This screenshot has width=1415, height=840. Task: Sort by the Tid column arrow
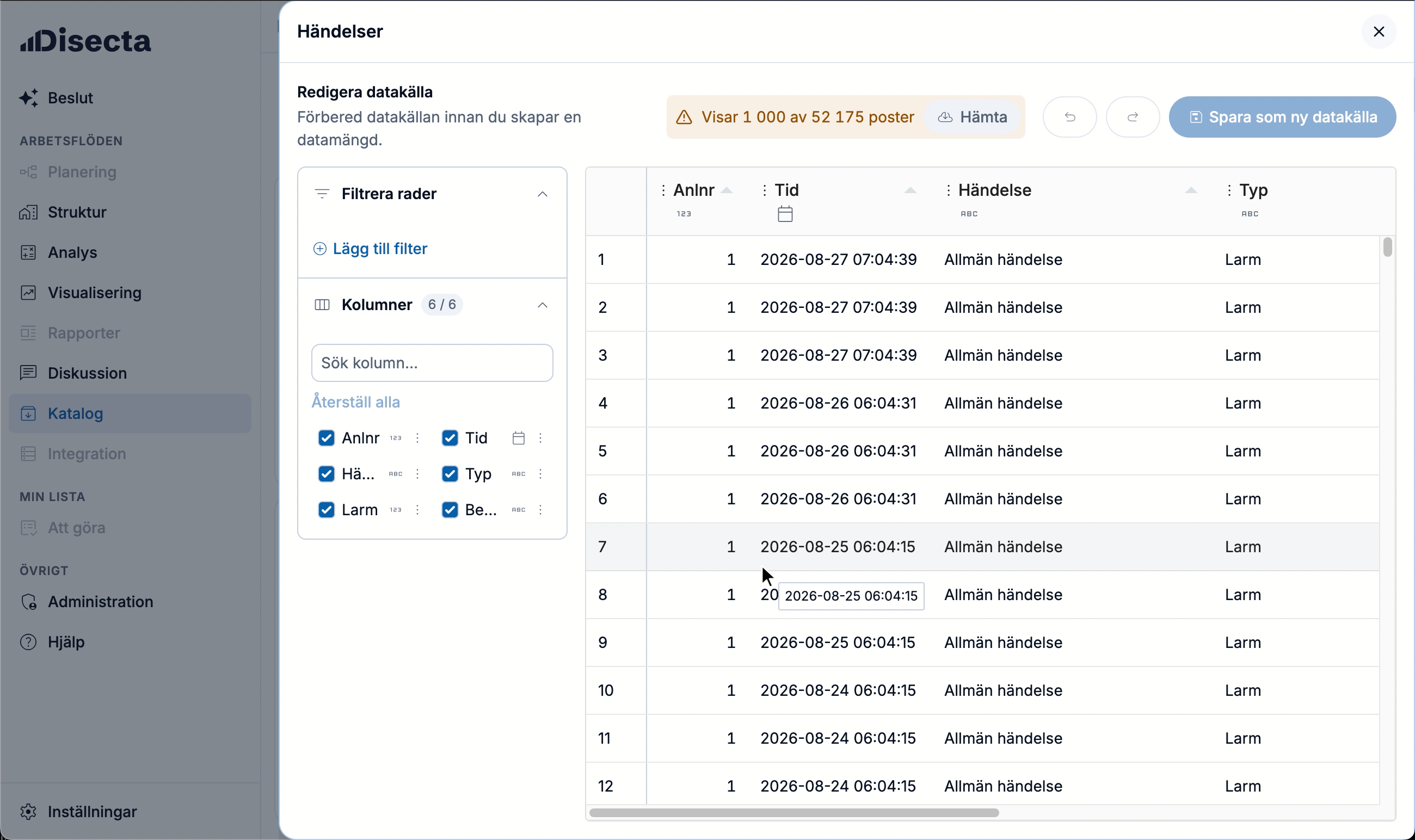[x=910, y=190]
